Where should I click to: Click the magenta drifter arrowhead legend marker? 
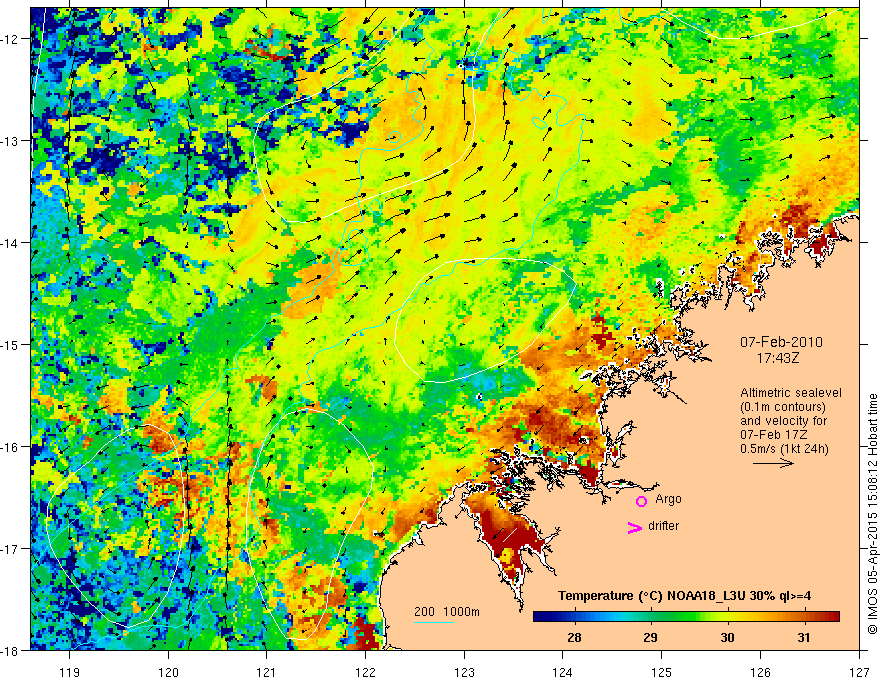pyautogui.click(x=634, y=528)
